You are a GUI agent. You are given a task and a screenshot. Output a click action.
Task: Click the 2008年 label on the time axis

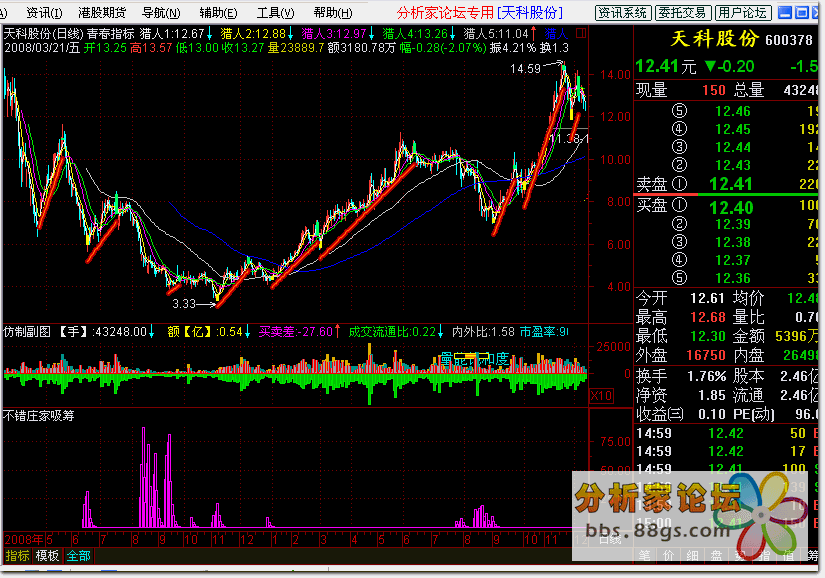pyautogui.click(x=24, y=540)
